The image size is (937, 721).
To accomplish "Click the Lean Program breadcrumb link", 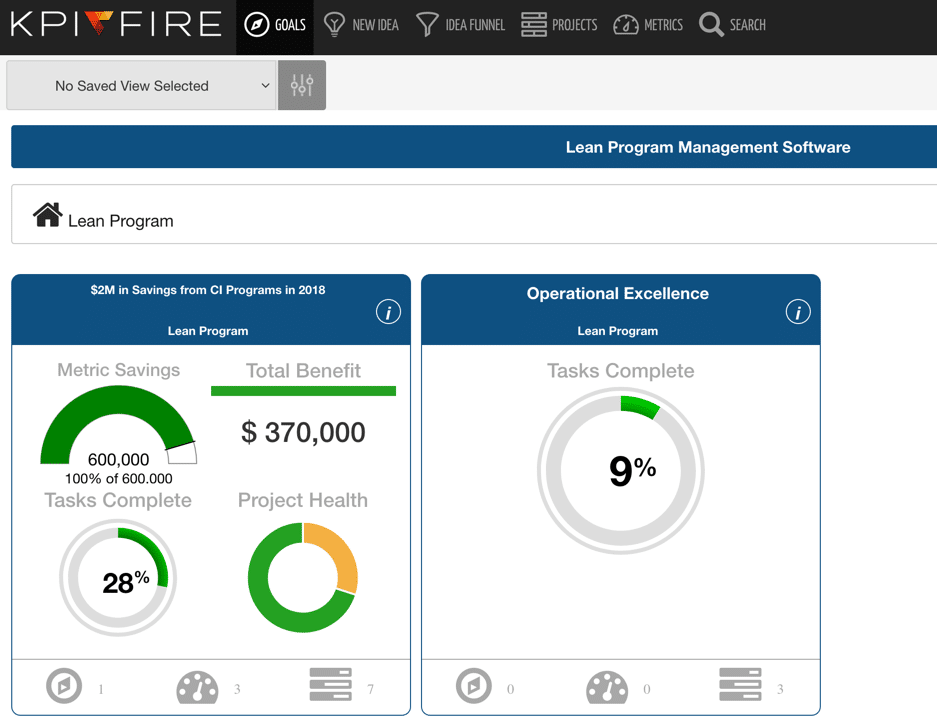I will pyautogui.click(x=121, y=221).
